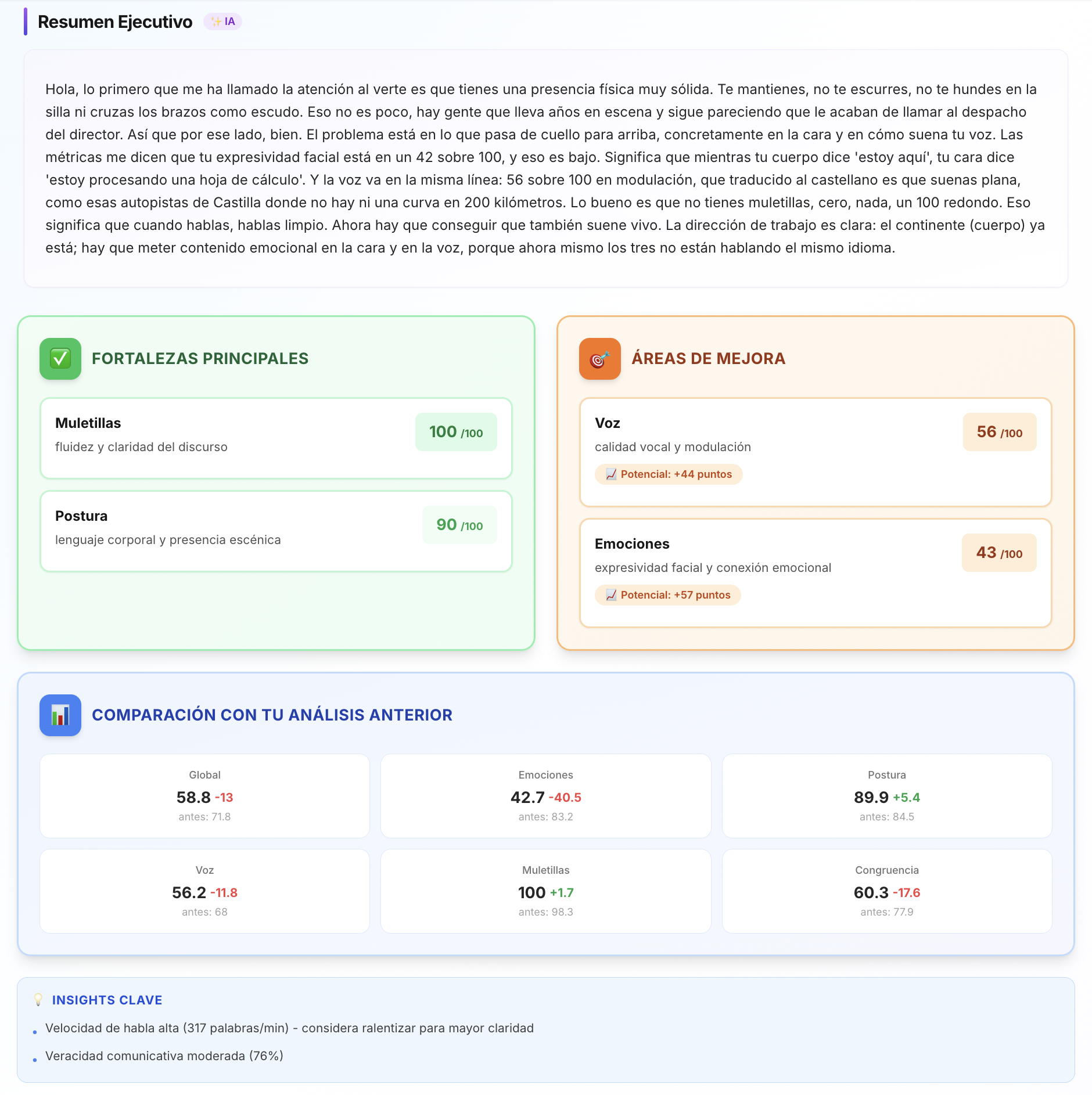Click the Postura 89.9 comparison value
Image resolution: width=1092 pixels, height=1095 pixels.
(x=871, y=798)
